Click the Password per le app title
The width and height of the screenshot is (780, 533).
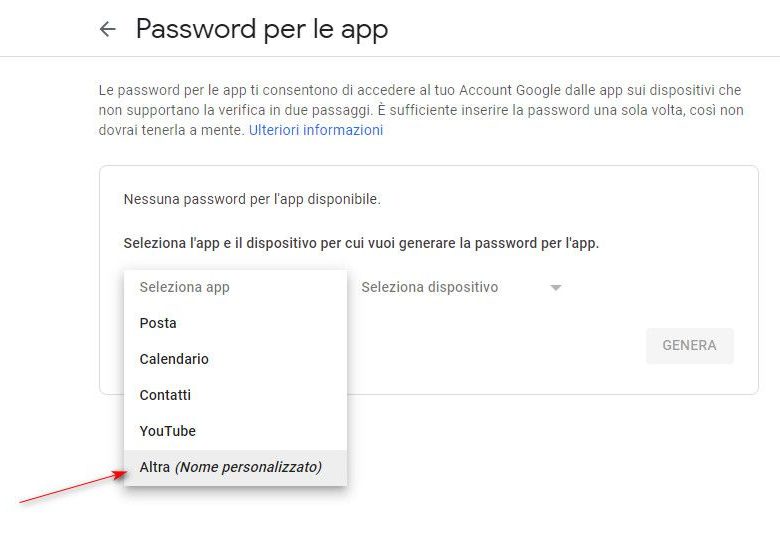[262, 29]
